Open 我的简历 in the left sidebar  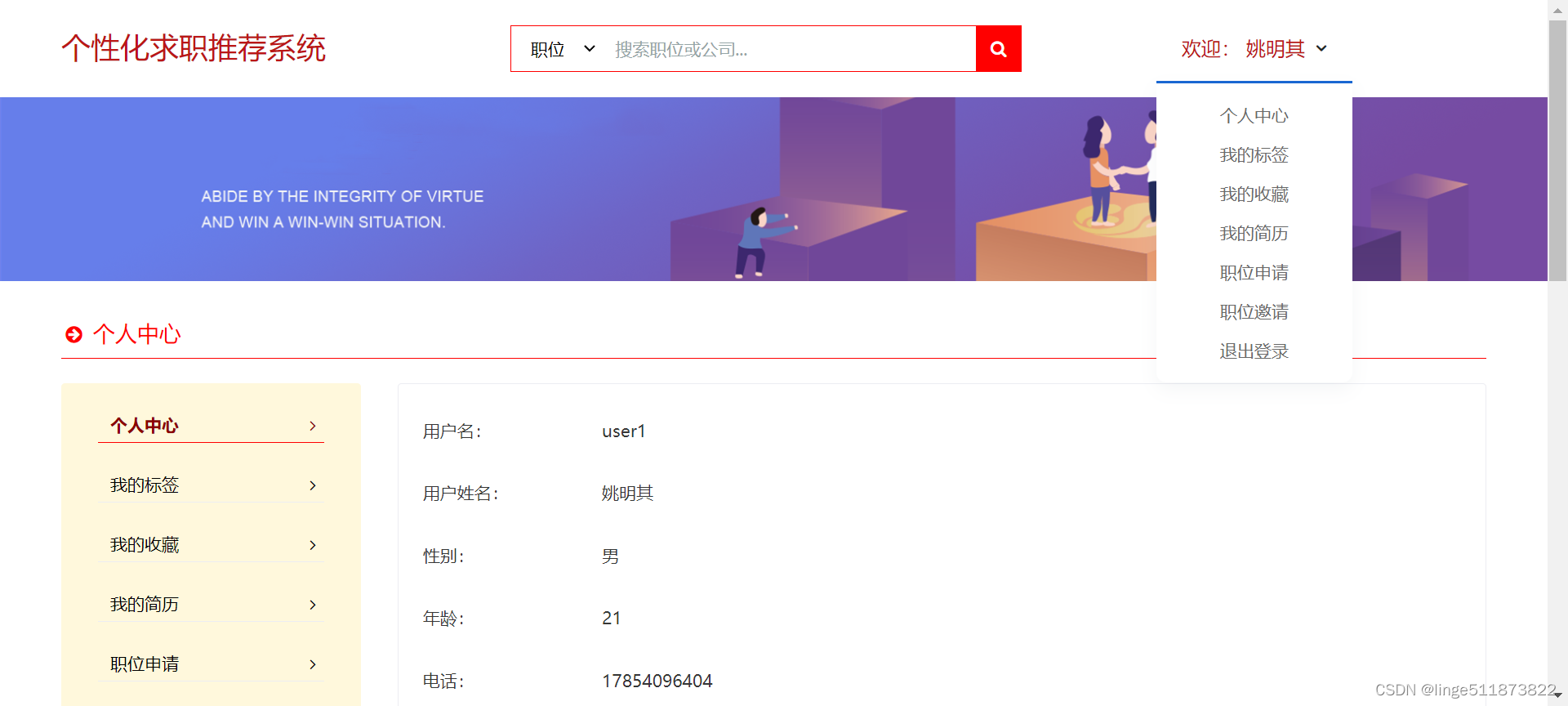pyautogui.click(x=211, y=605)
